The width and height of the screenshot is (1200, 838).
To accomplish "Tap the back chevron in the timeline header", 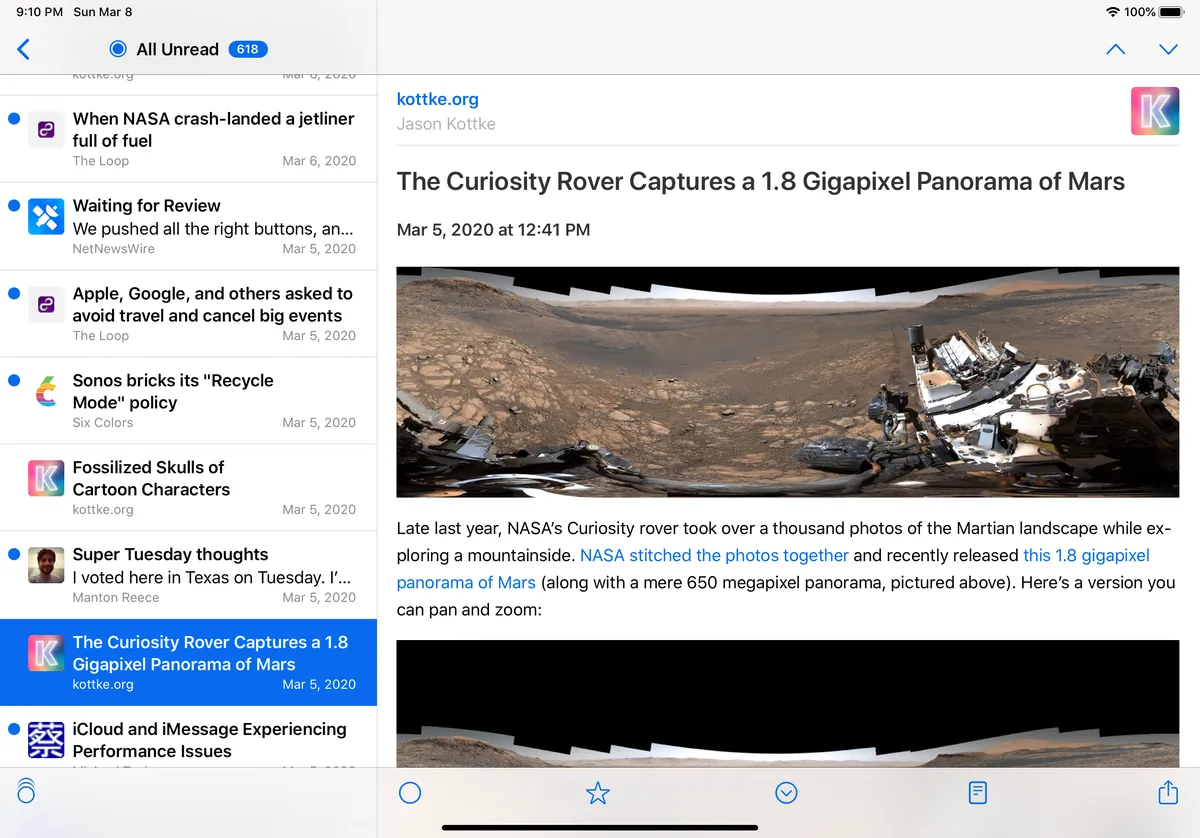I will (24, 49).
